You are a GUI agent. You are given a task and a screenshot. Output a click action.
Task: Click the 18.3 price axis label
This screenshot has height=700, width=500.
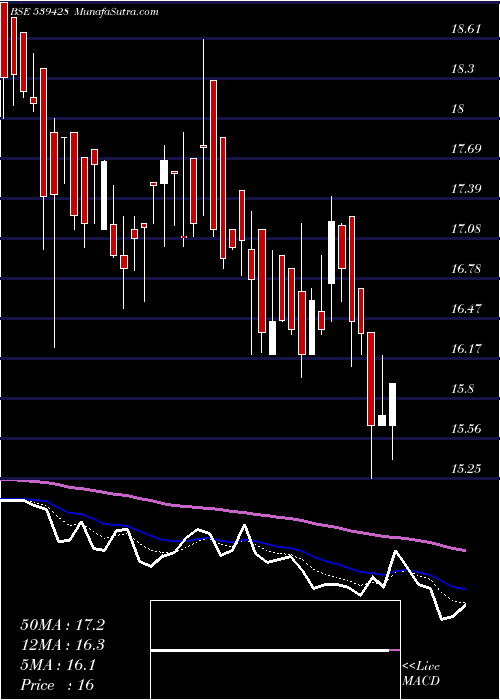click(463, 69)
